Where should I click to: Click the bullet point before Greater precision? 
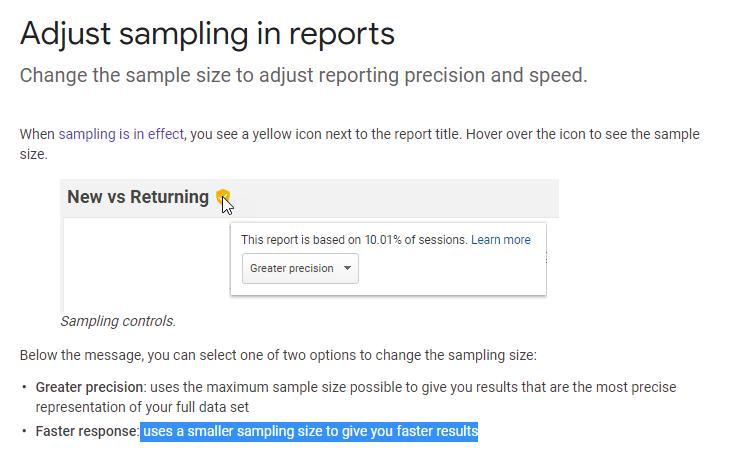click(24, 387)
